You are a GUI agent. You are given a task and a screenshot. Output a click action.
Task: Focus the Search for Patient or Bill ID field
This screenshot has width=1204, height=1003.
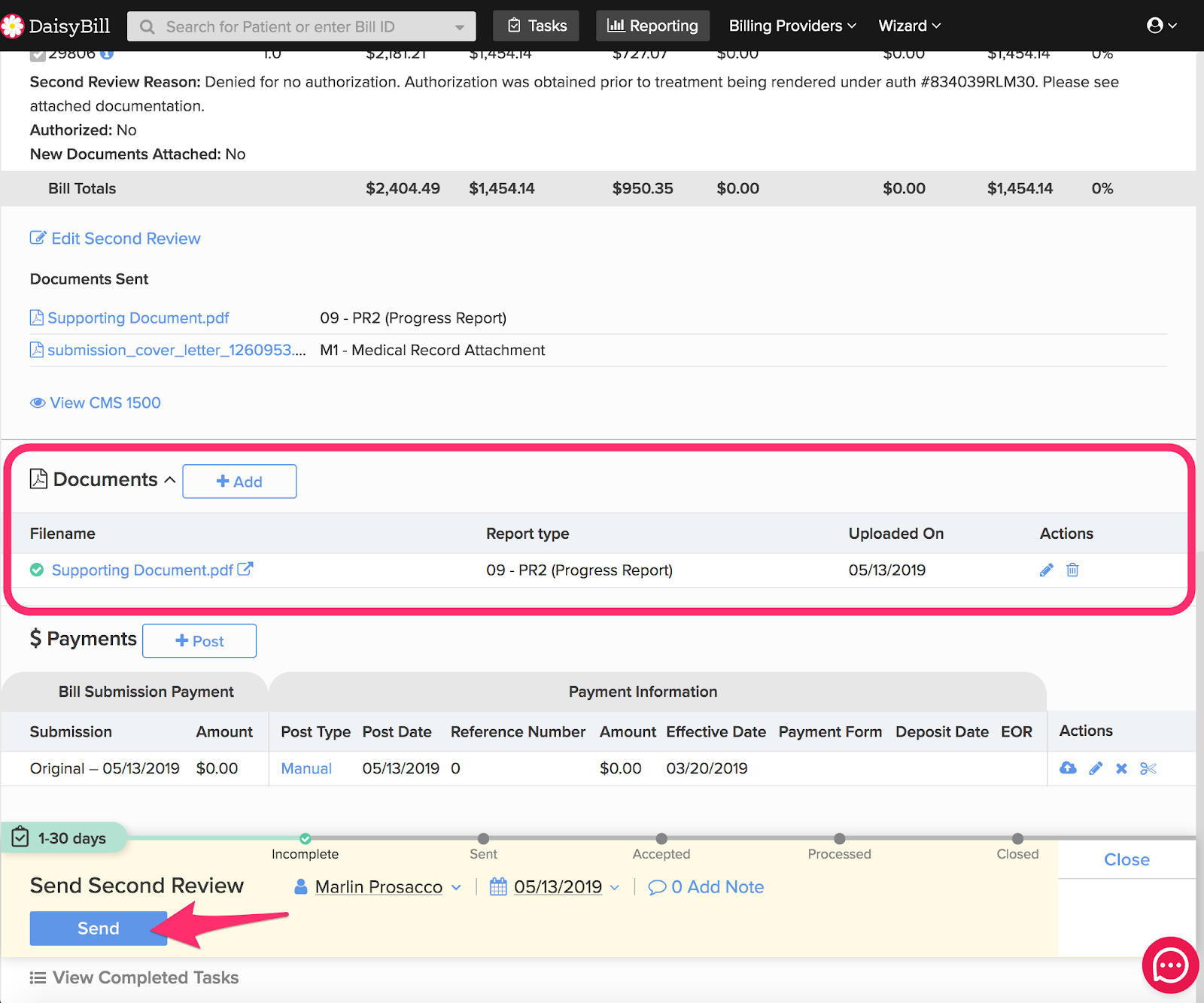301,26
